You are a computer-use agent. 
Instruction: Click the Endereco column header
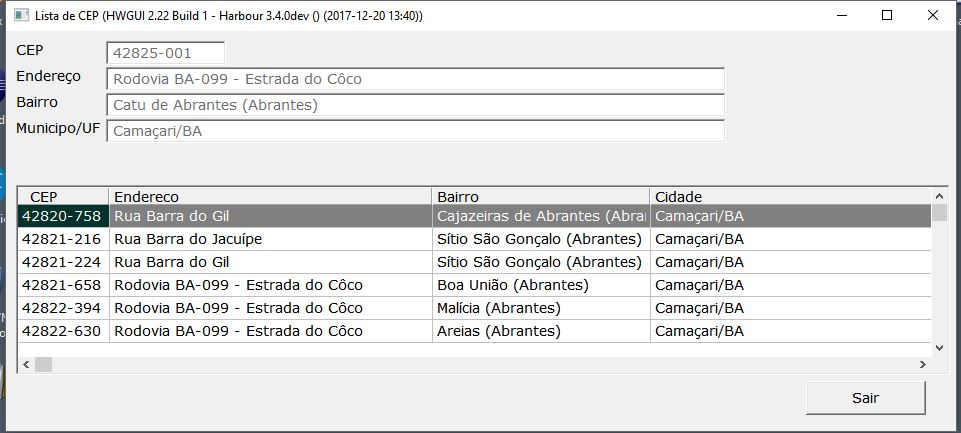(x=270, y=197)
